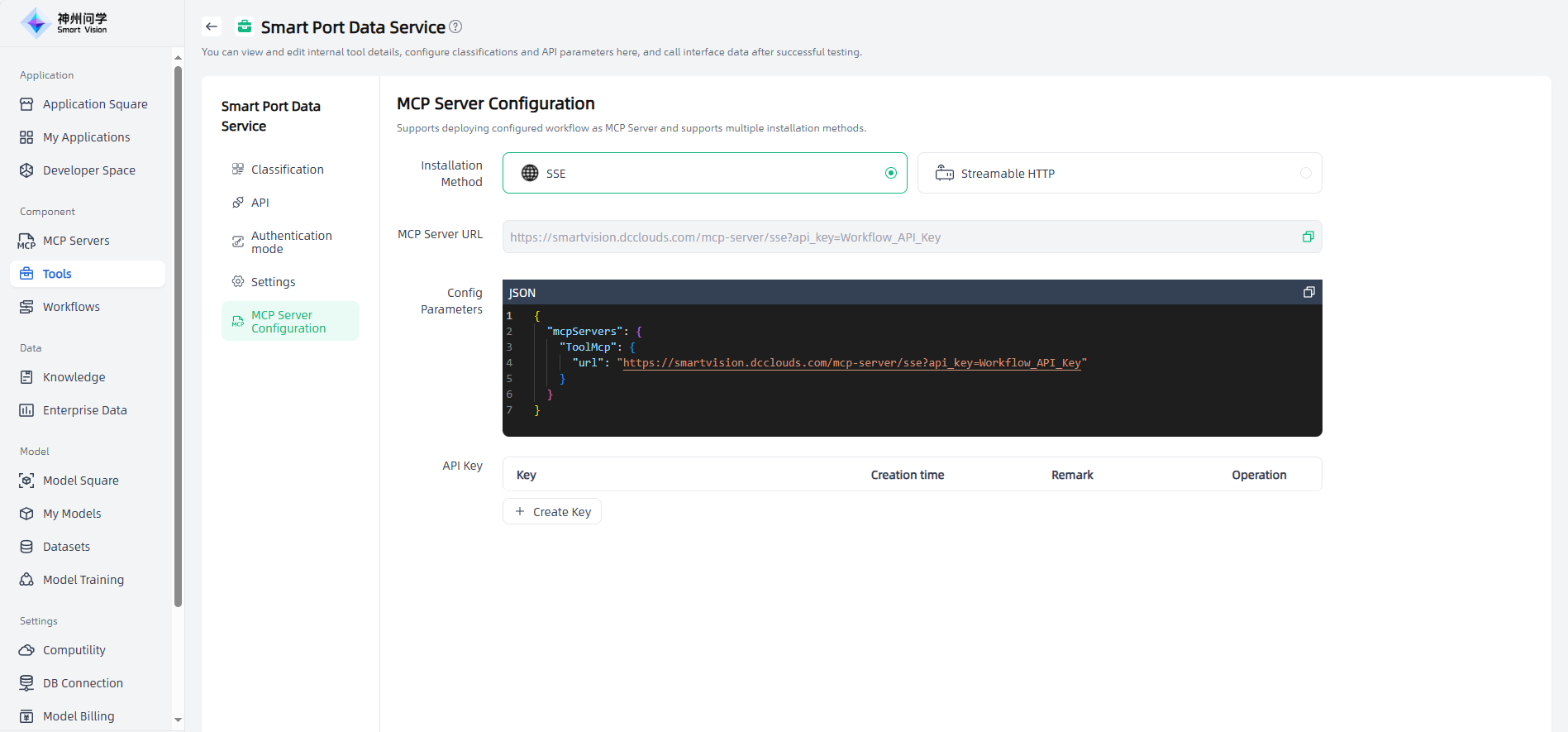This screenshot has height=732, width=1568.
Task: Click the back arrow beside Smart Port Data Service
Action: point(212,27)
